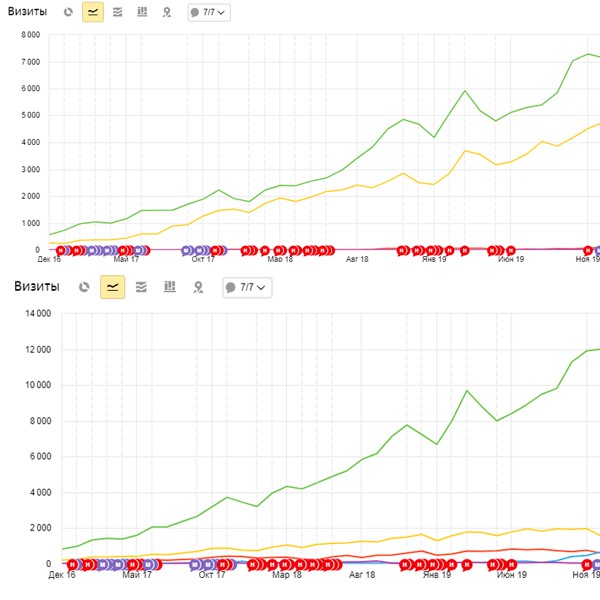This screenshot has width=600, height=600.
Task: Switch bottom Визиты chart to pie view
Action: click(x=84, y=287)
